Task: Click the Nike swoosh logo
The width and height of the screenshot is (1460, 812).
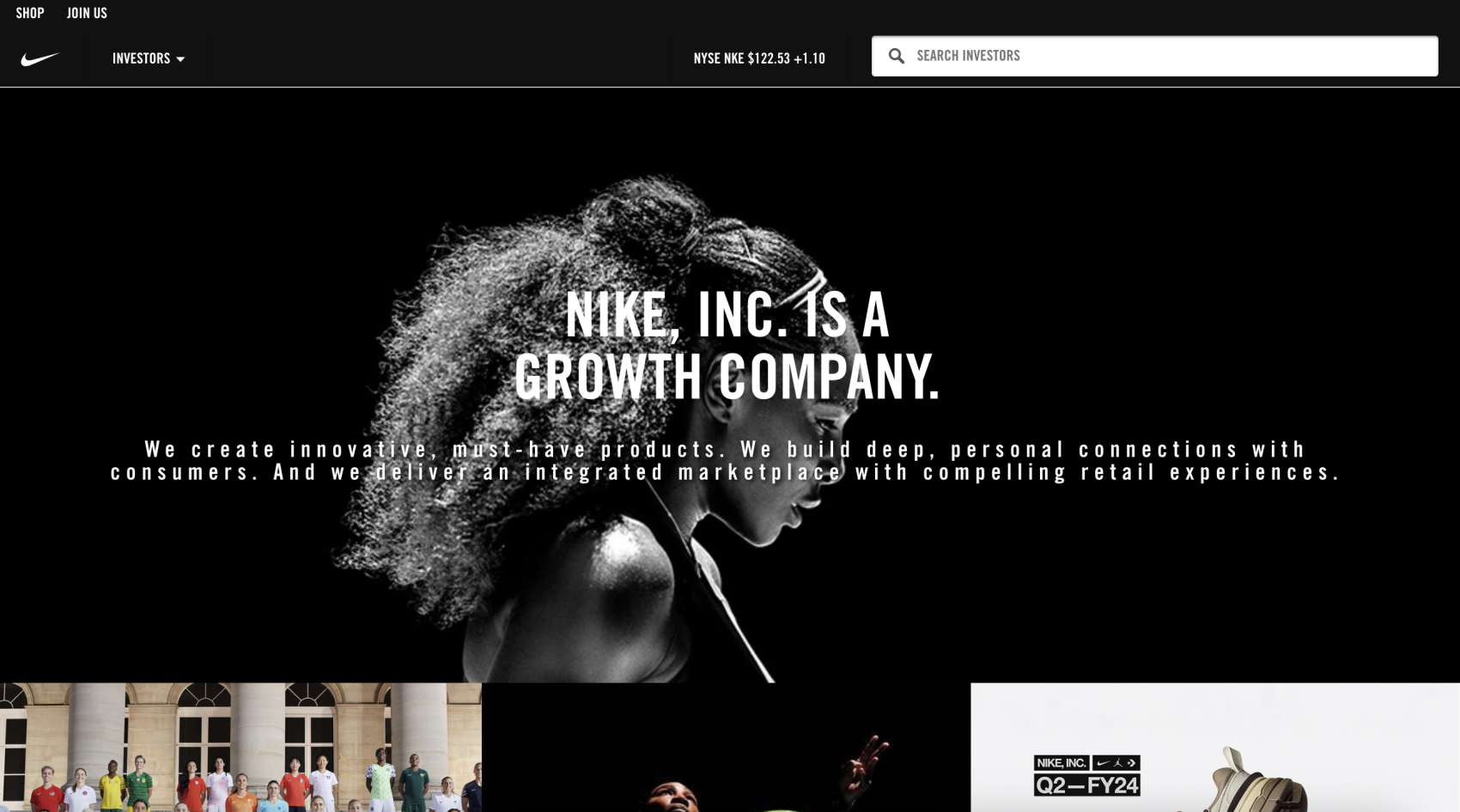Action: pos(40,58)
